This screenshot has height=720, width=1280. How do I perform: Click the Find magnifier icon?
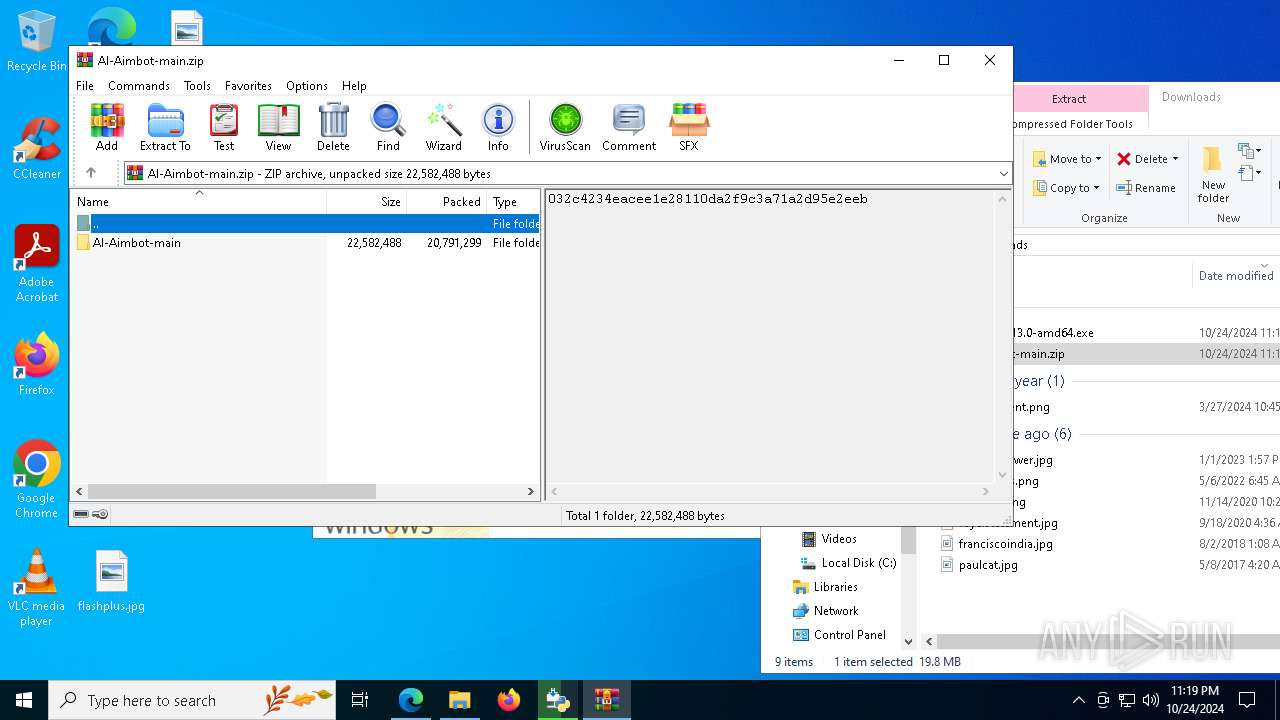(388, 127)
